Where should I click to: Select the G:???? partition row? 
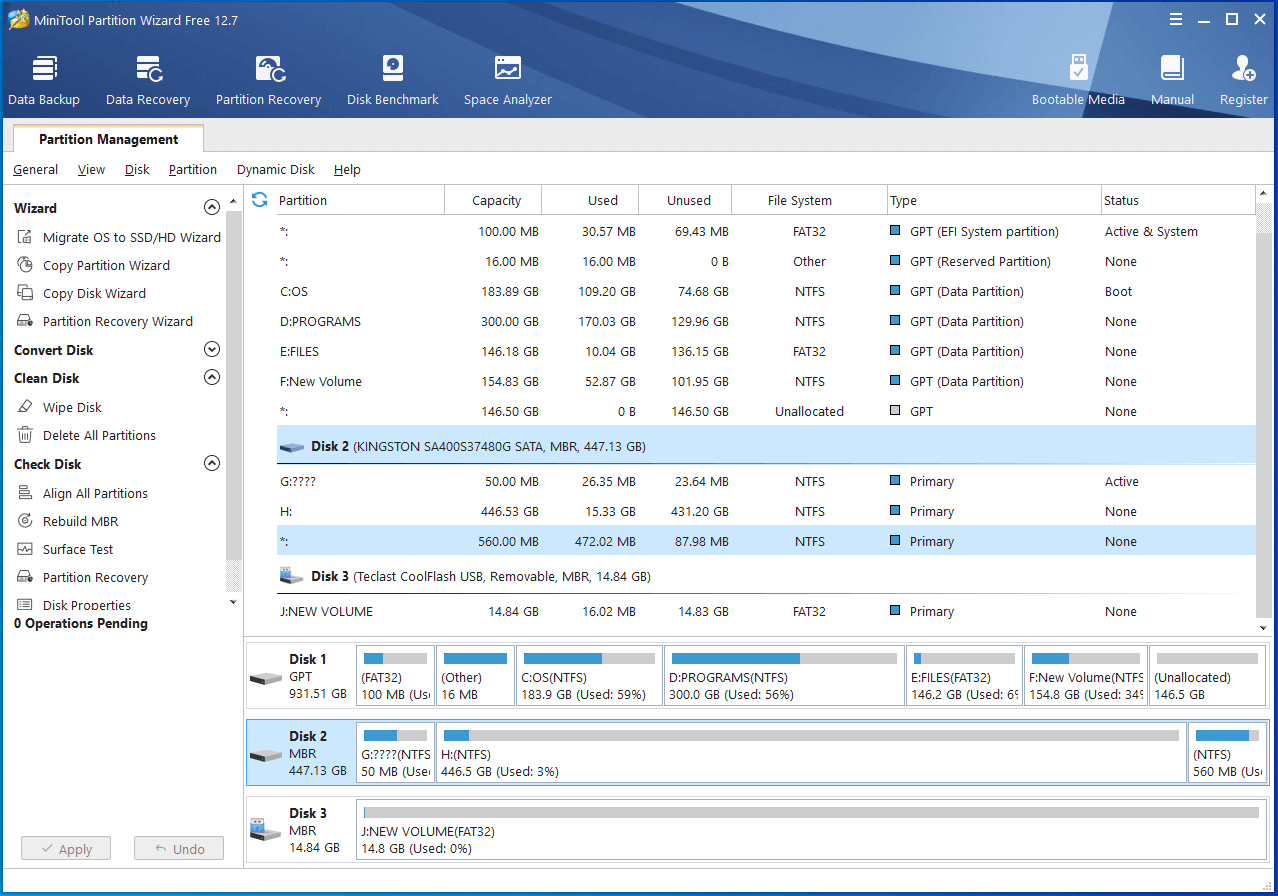click(766, 481)
